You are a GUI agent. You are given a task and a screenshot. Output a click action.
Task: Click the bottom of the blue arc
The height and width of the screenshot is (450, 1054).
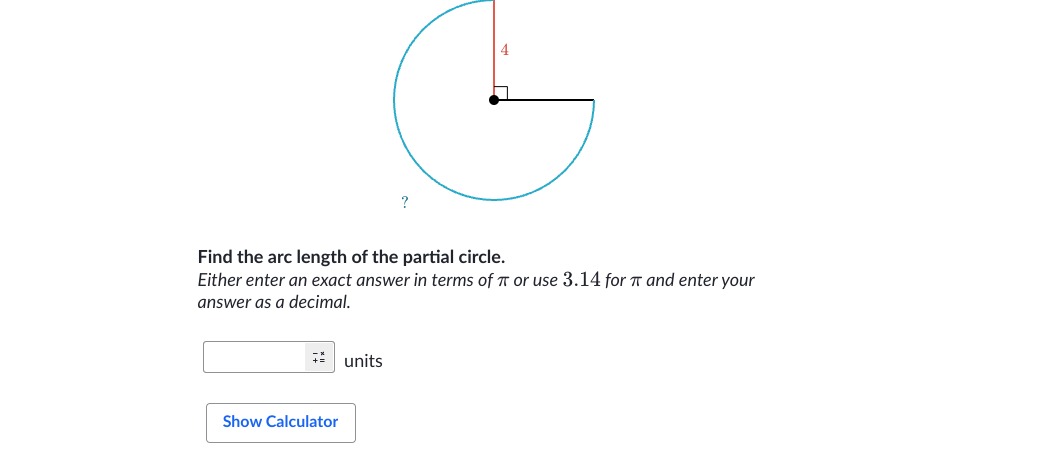494,200
